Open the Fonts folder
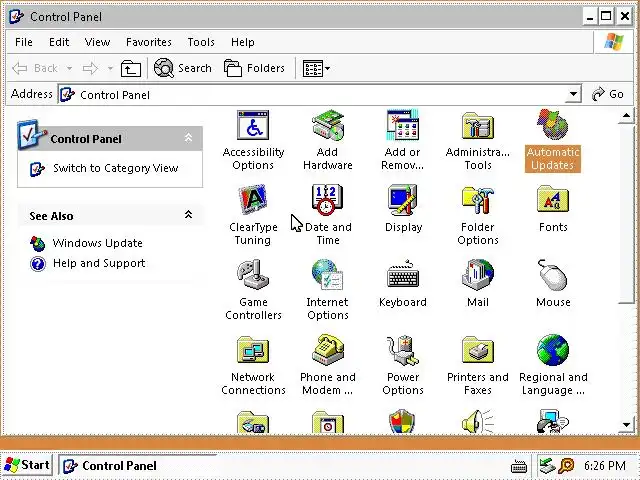 [x=553, y=209]
